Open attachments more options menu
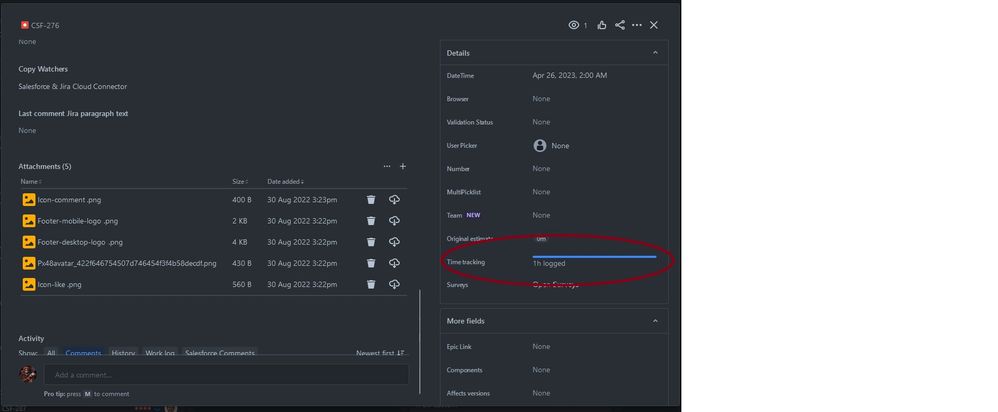 click(386, 166)
